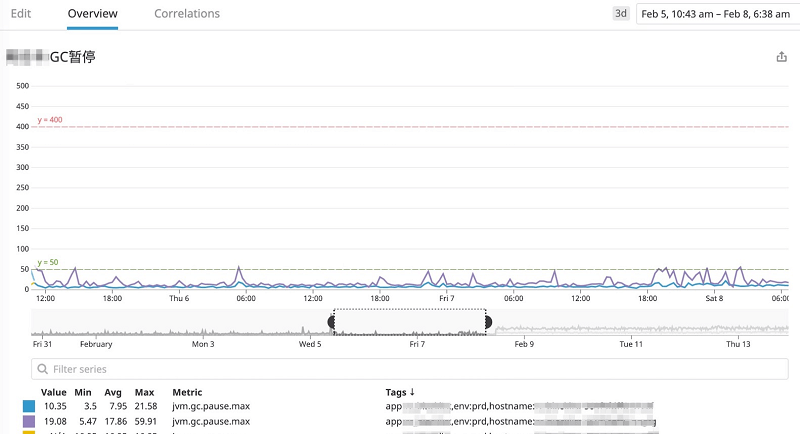Click the share/export icon above the graph
The width and height of the screenshot is (800, 434).
click(x=782, y=58)
